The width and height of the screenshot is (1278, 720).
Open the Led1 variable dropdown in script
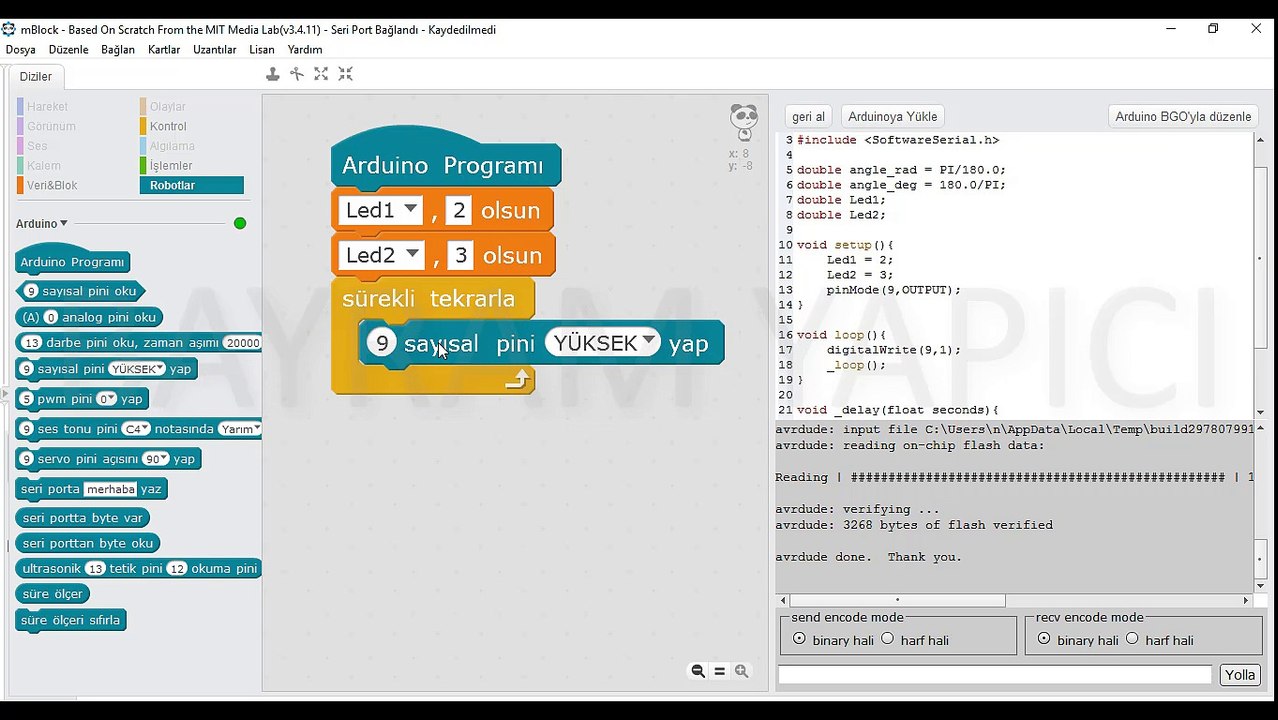pyautogui.click(x=410, y=210)
